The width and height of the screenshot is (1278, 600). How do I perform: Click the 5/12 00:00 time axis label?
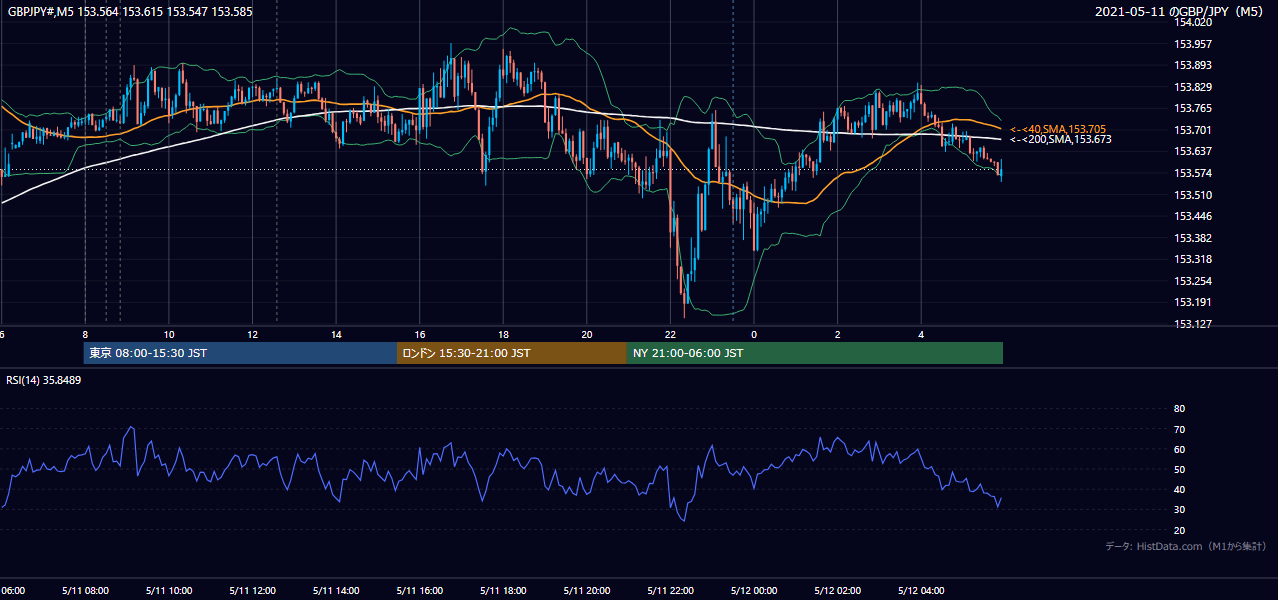click(754, 591)
